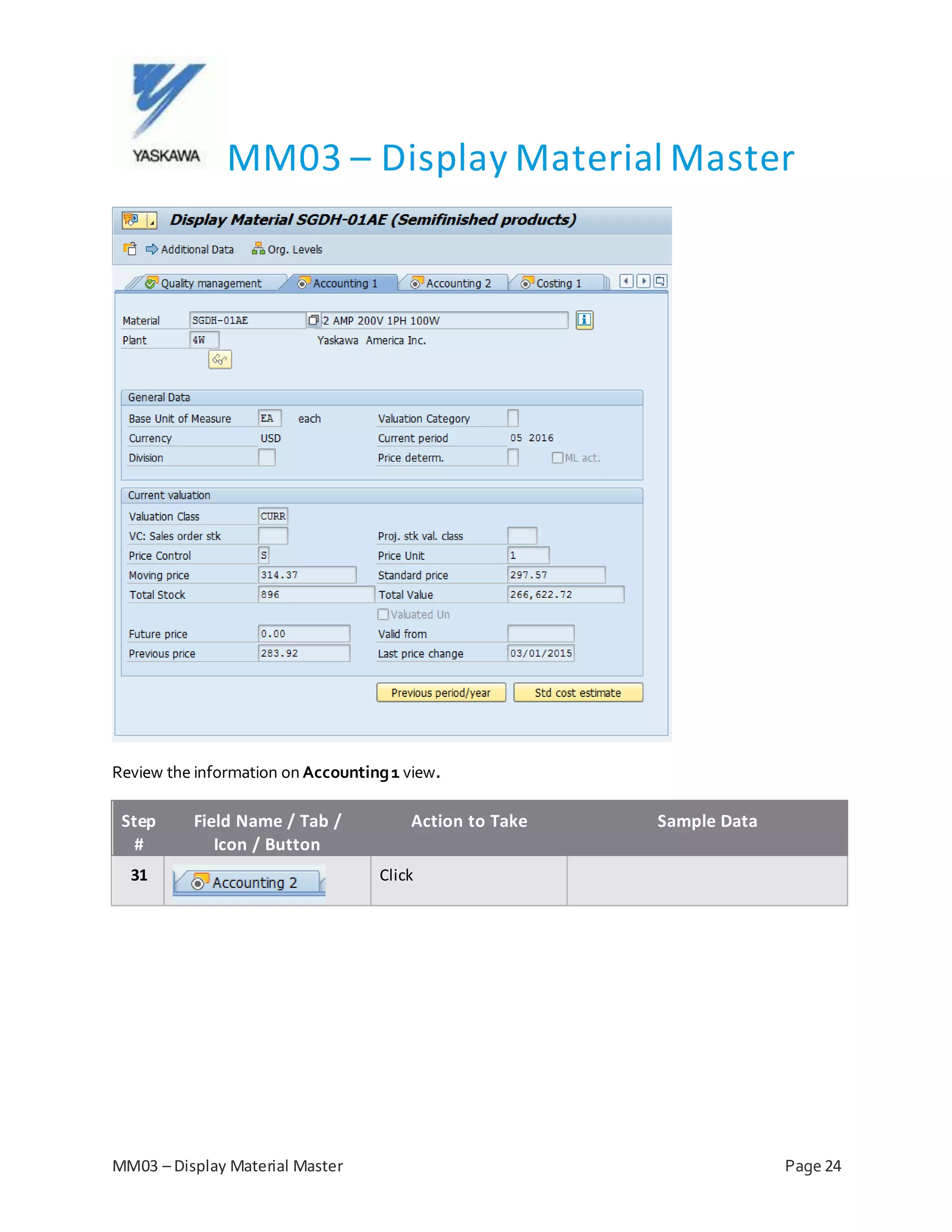
Task: Open Org. Levels
Action: (x=287, y=249)
